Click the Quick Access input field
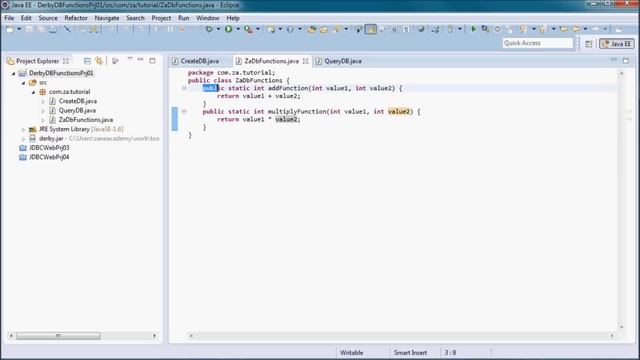This screenshot has height=360, width=640. click(538, 43)
